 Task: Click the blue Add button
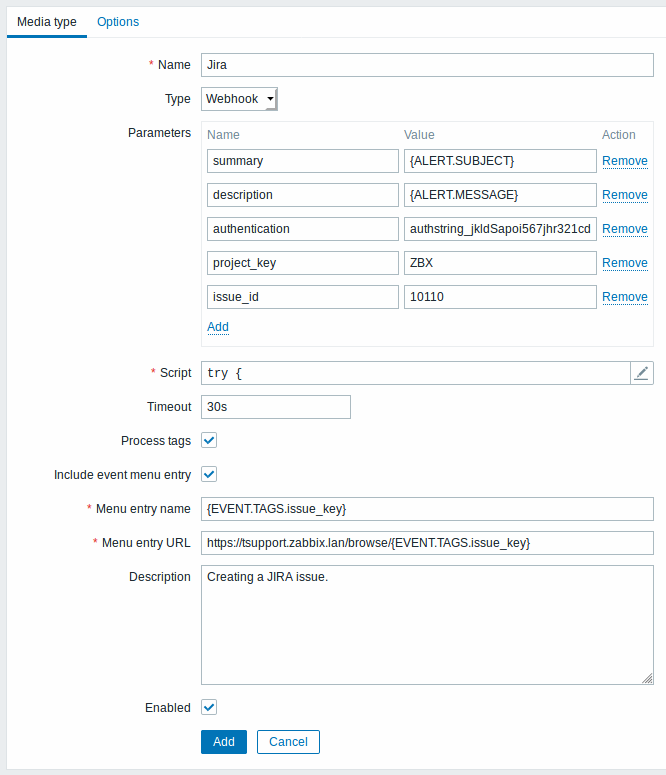224,742
